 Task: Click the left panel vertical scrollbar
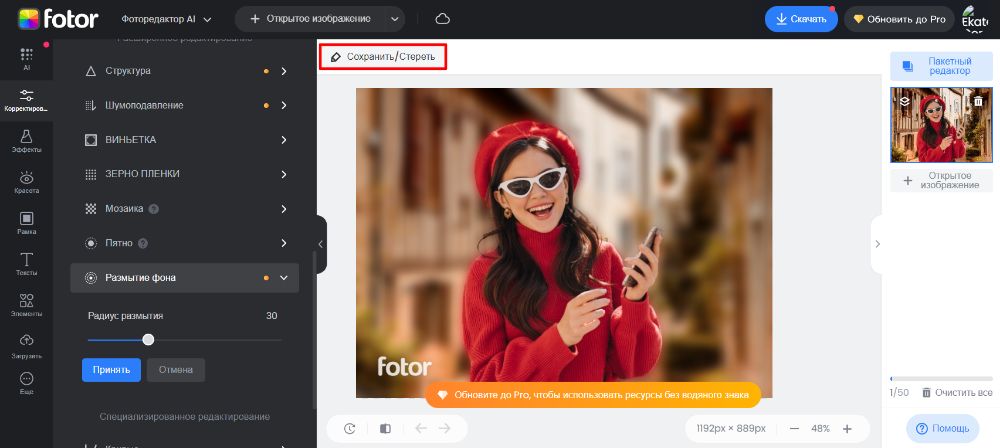(x=313, y=332)
